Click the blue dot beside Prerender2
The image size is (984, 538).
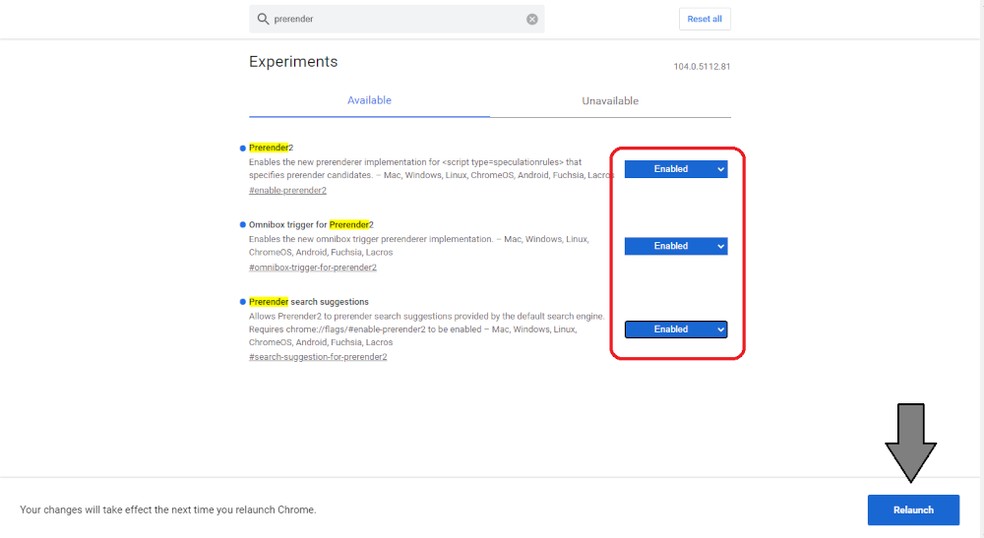(243, 148)
